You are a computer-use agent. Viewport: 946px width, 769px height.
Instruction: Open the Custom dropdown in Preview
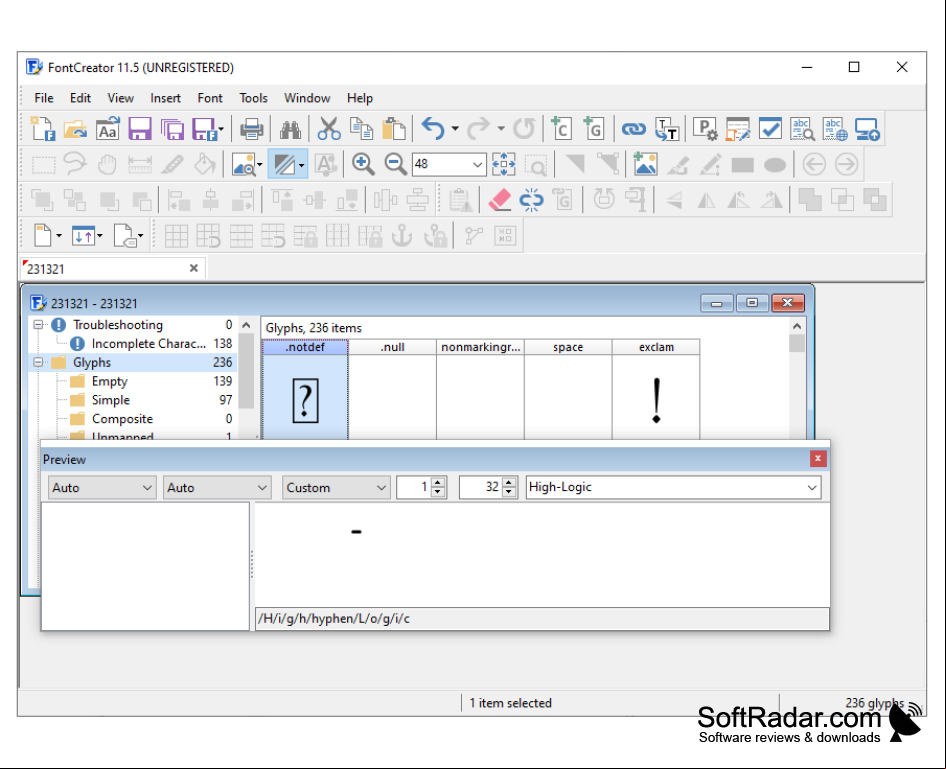tap(335, 488)
